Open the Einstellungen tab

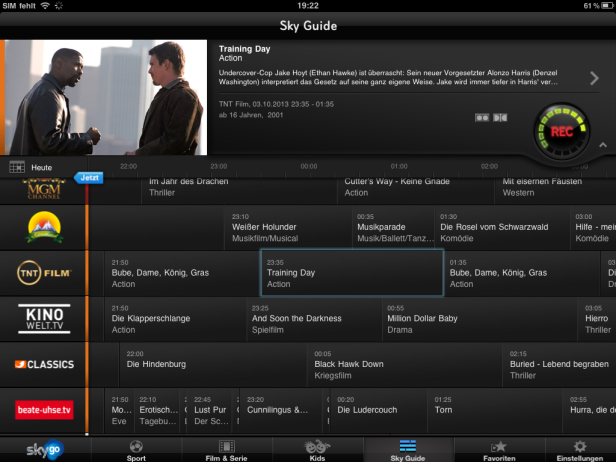coord(580,451)
